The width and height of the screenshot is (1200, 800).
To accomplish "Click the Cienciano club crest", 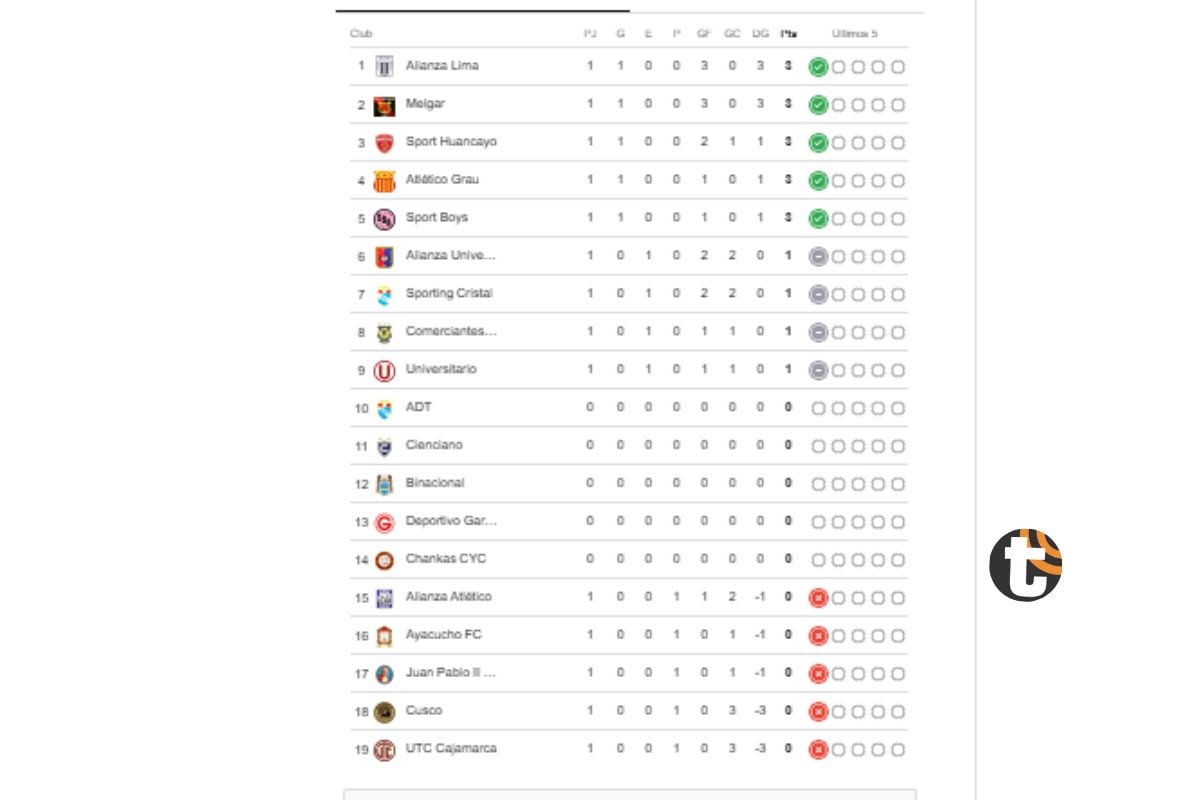I will (385, 445).
